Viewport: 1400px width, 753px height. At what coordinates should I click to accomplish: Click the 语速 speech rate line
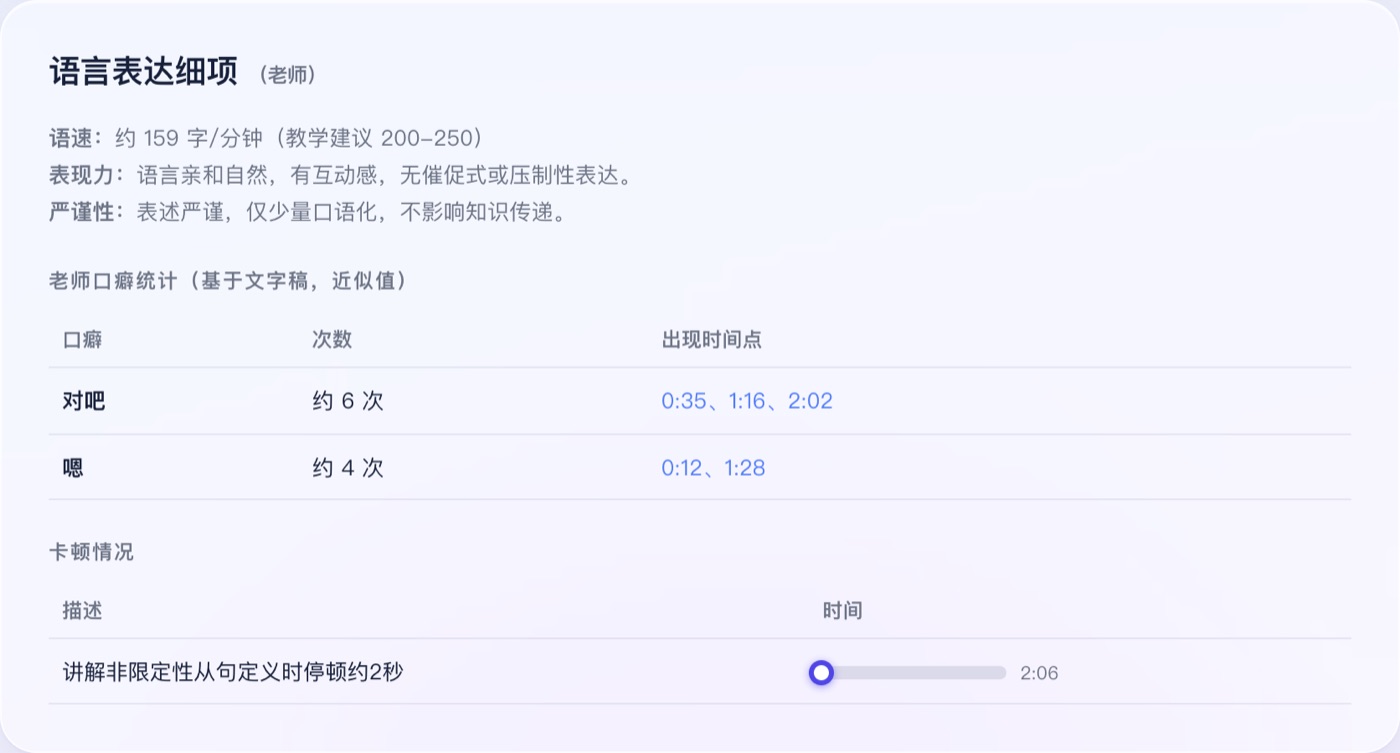(x=266, y=138)
